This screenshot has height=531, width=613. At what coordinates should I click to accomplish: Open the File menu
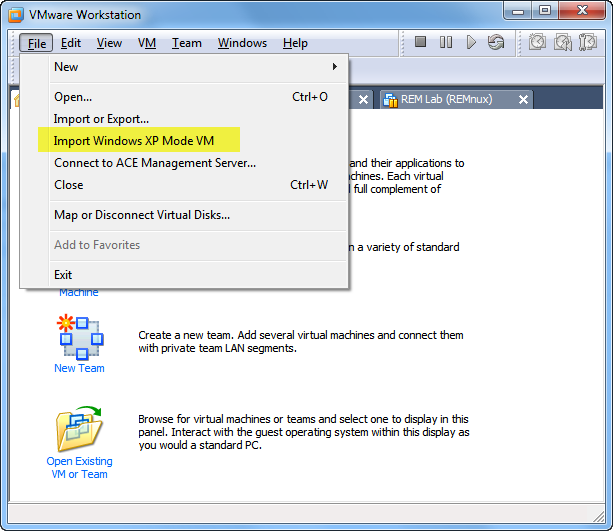[36, 43]
